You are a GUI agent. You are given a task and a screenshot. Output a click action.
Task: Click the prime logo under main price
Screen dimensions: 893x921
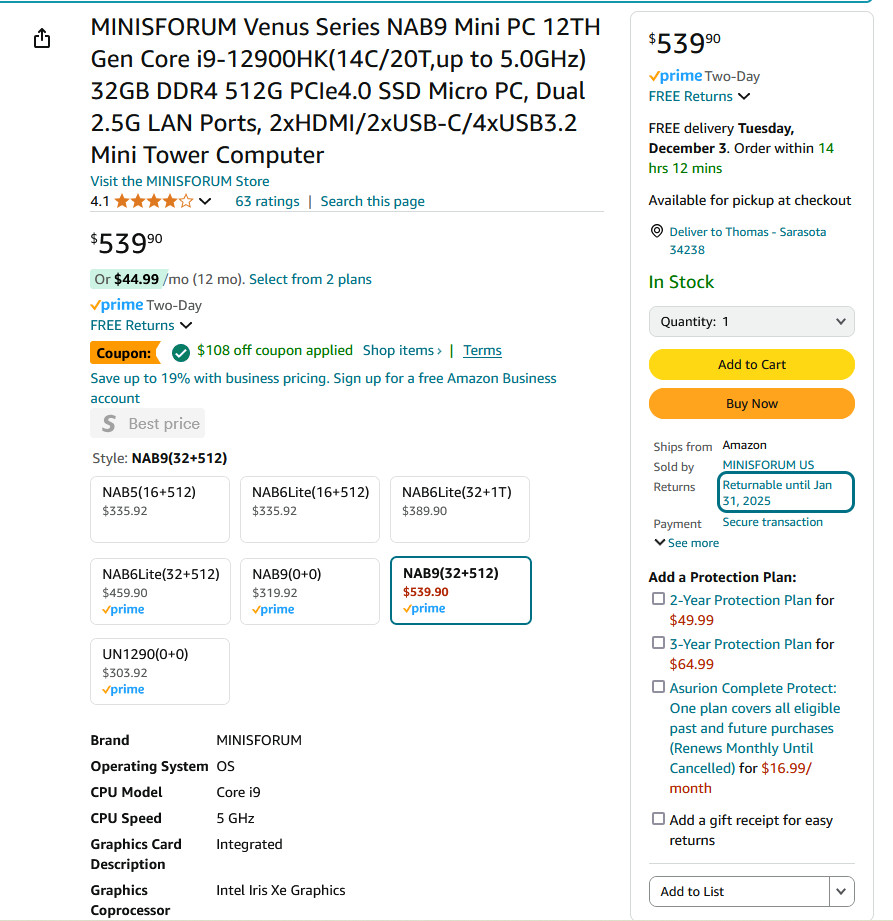coord(116,305)
